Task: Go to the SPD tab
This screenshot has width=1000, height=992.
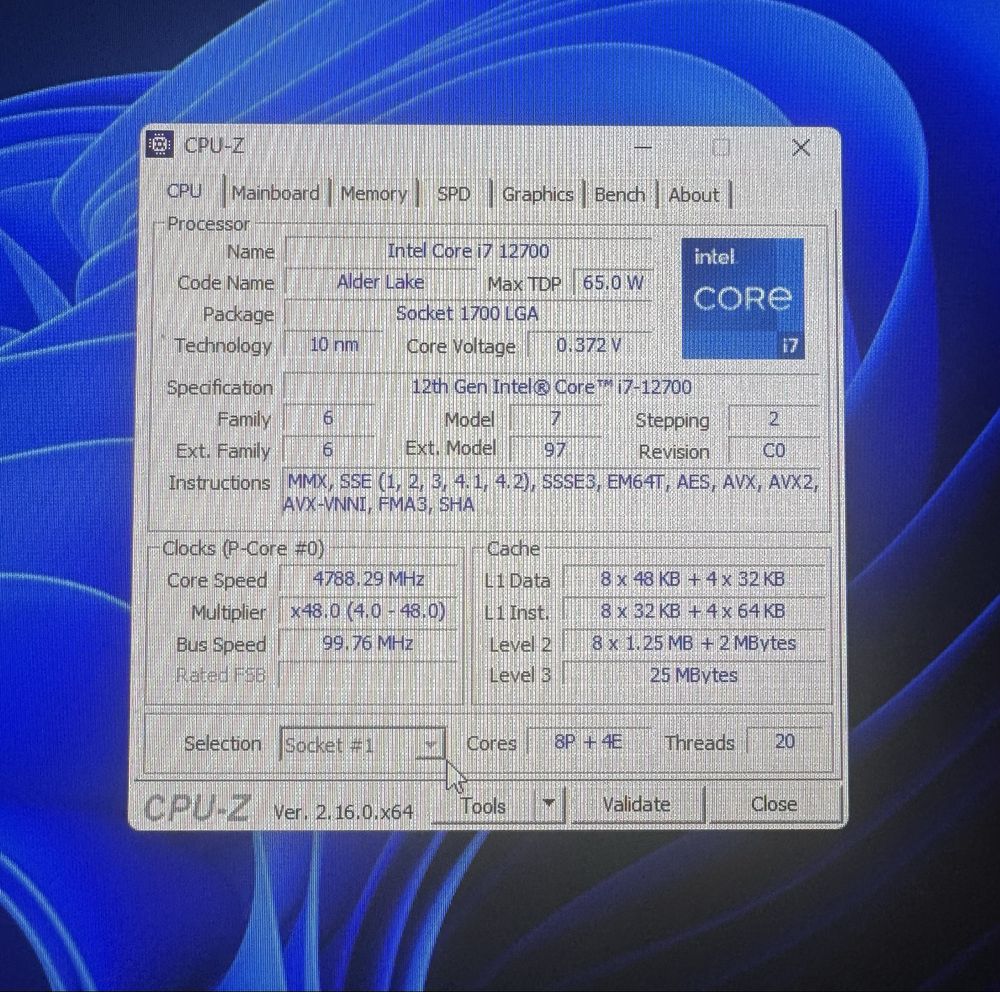Action: coord(453,194)
